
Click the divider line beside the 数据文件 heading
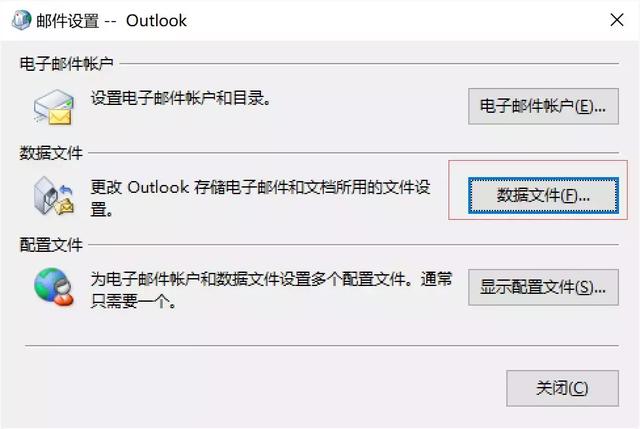[353, 153]
